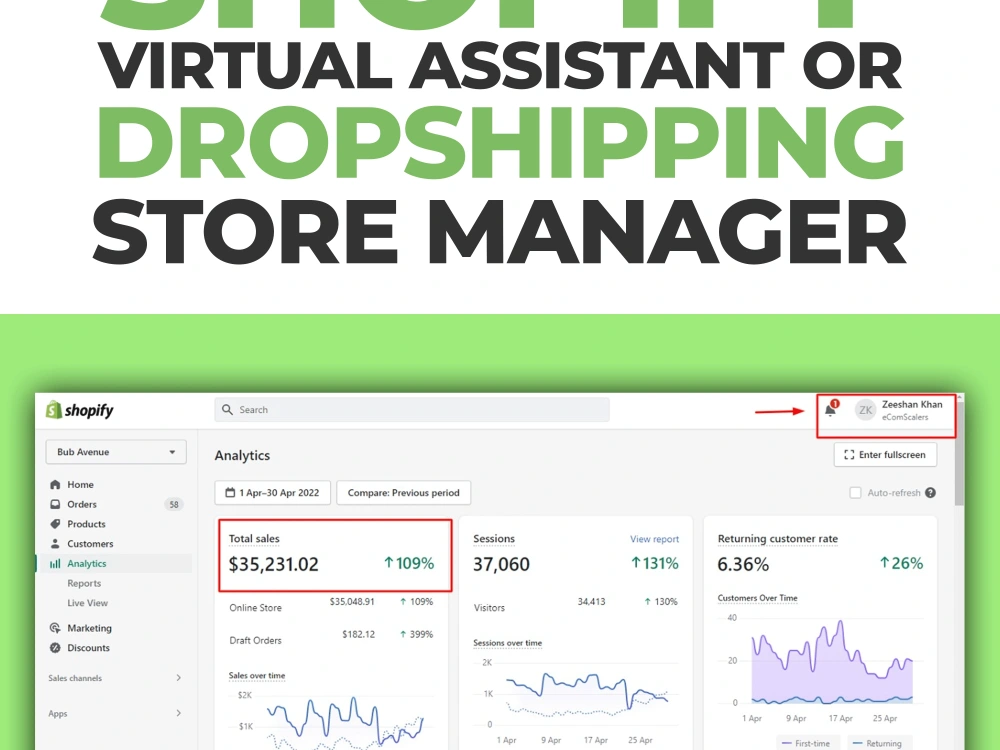The height and width of the screenshot is (750, 1000).
Task: Click Enter fullscreen button
Action: [x=885, y=455]
